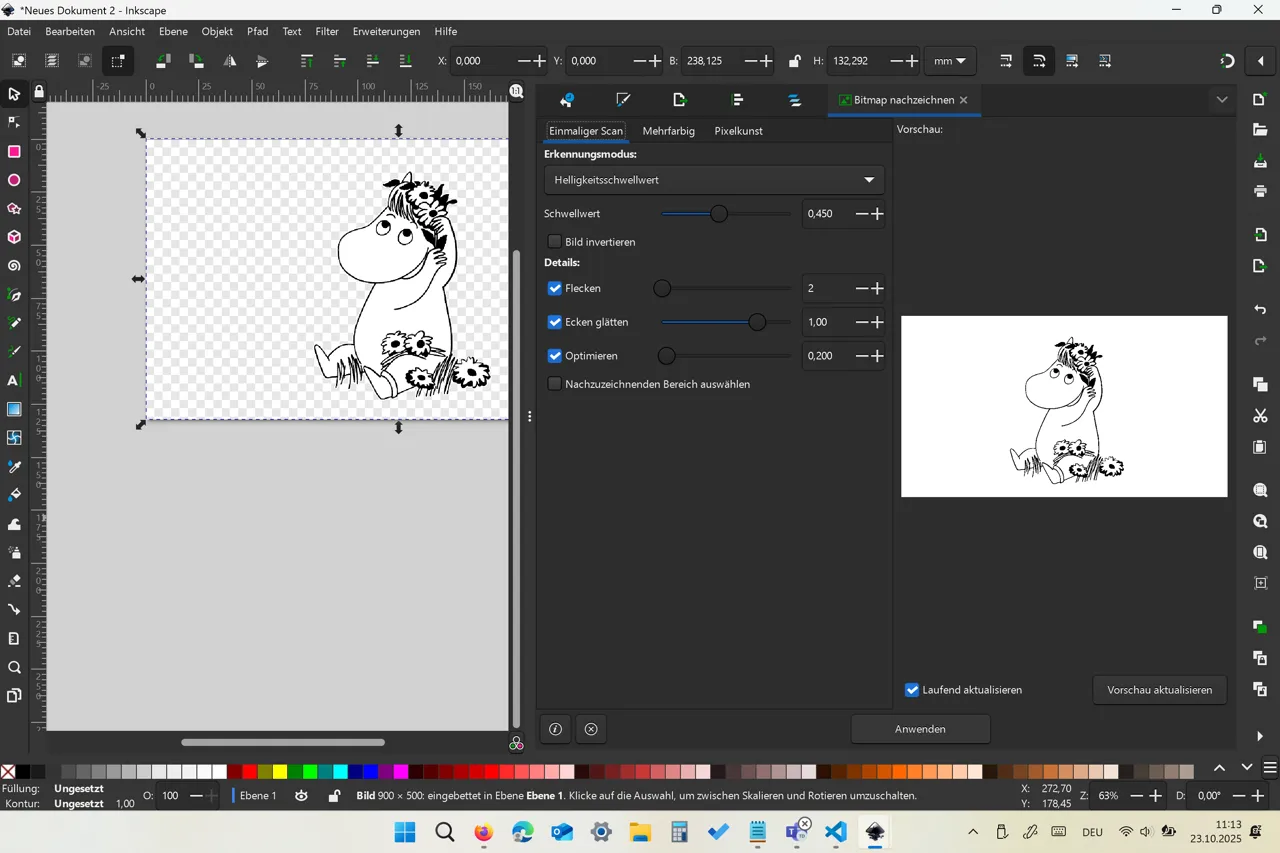Toggle width/height ratio lock
This screenshot has width=1280, height=853.
[795, 61]
